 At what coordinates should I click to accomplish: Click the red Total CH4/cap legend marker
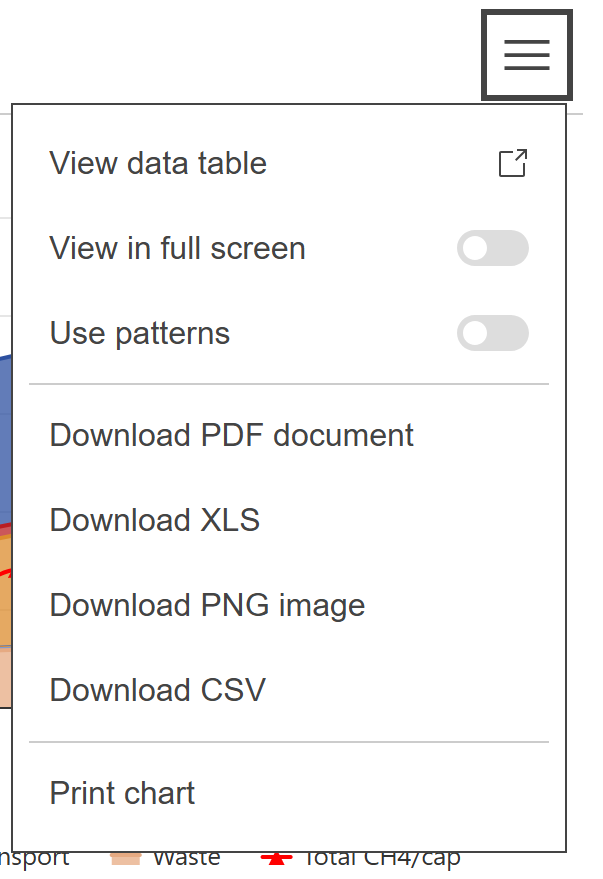(x=276, y=858)
